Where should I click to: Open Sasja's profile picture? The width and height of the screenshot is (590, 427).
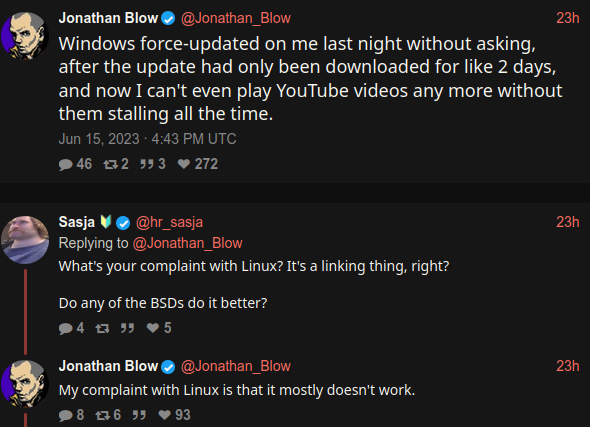[25, 240]
